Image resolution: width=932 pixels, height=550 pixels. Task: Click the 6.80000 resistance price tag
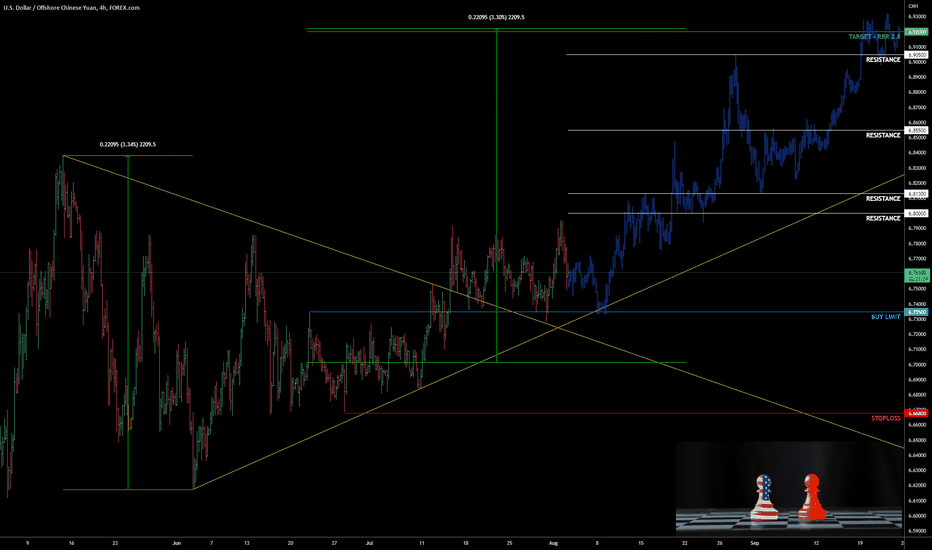point(916,213)
